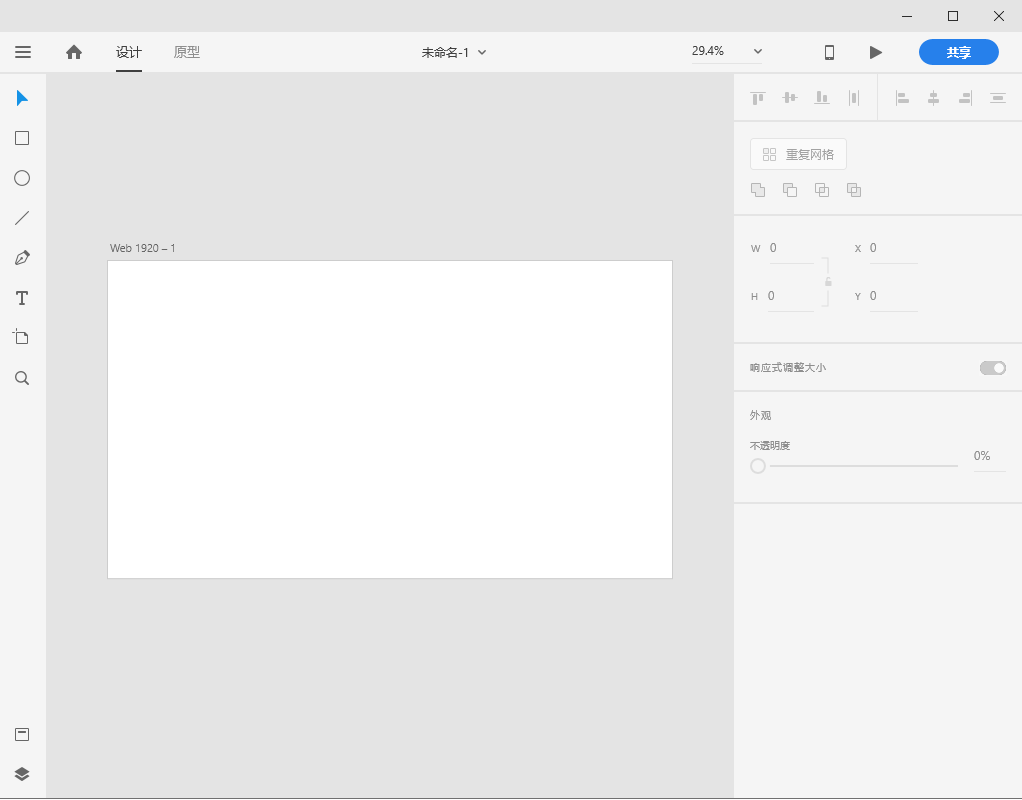1022x800 pixels.
Task: Apply the Add boolean operation
Action: [x=758, y=190]
